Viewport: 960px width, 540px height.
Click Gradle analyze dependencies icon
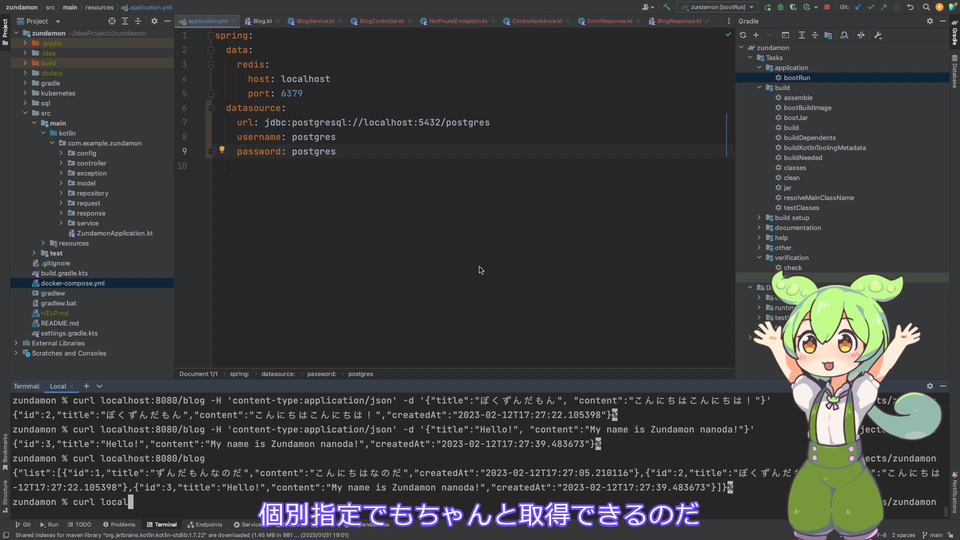[x=844, y=36]
